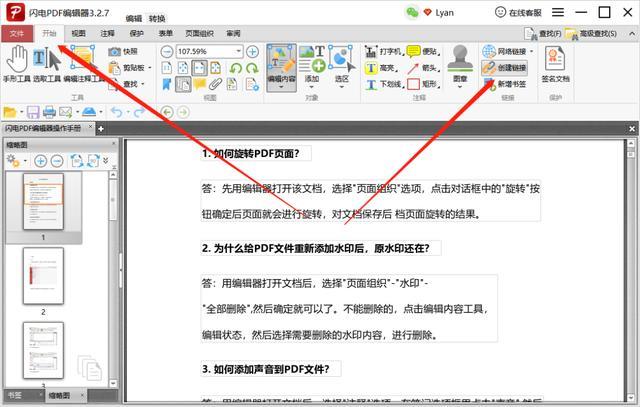This screenshot has width=640, height=407.
Task: Toggle the bookmarks panel ribbon icon
Action: point(167,84)
